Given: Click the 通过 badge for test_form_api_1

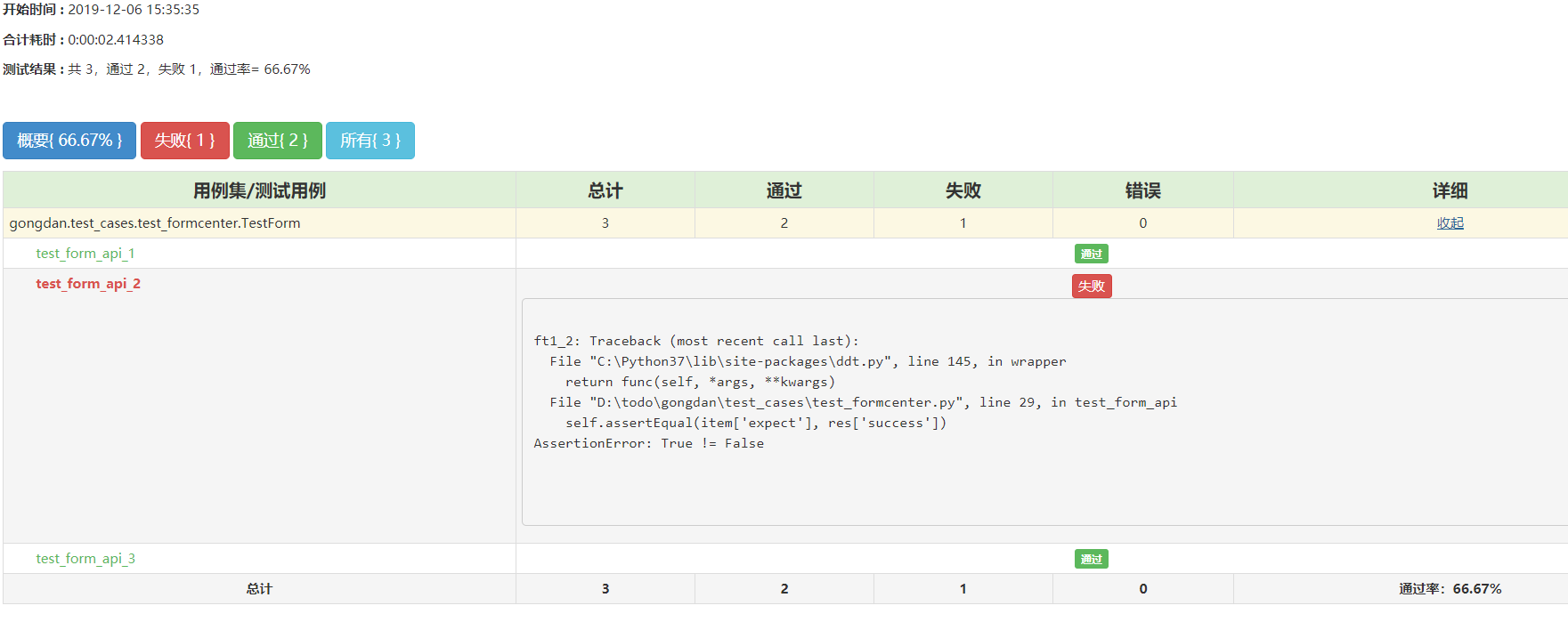Looking at the screenshot, I should pyautogui.click(x=1091, y=254).
